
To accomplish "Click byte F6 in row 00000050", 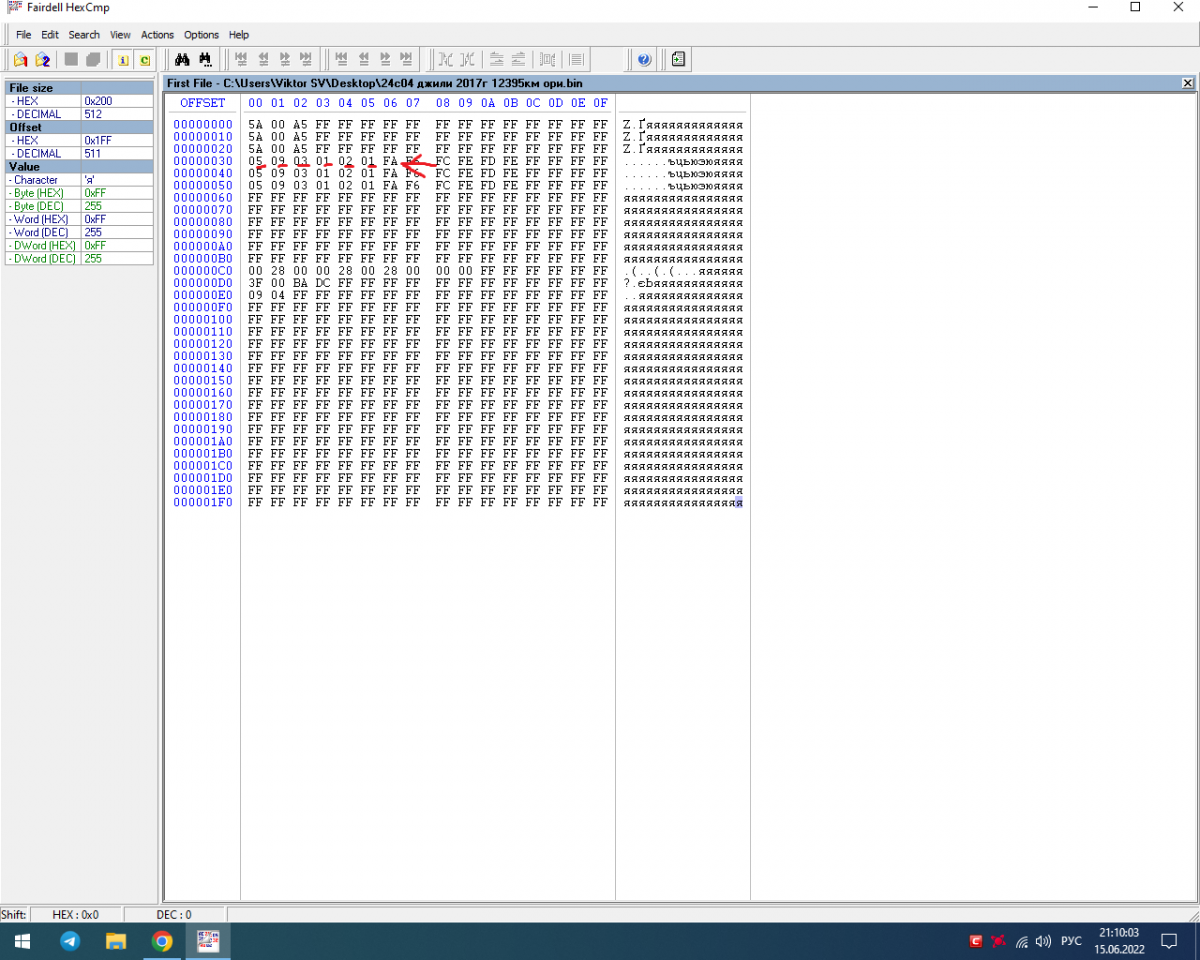I will [412, 186].
